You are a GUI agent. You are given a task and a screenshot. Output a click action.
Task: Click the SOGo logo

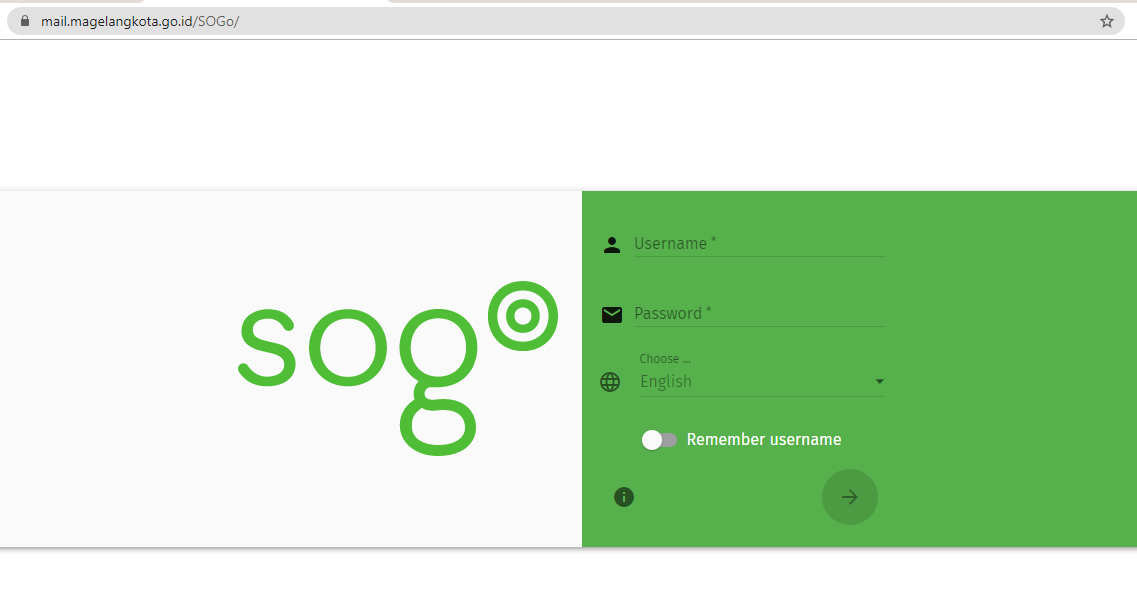[x=398, y=369]
